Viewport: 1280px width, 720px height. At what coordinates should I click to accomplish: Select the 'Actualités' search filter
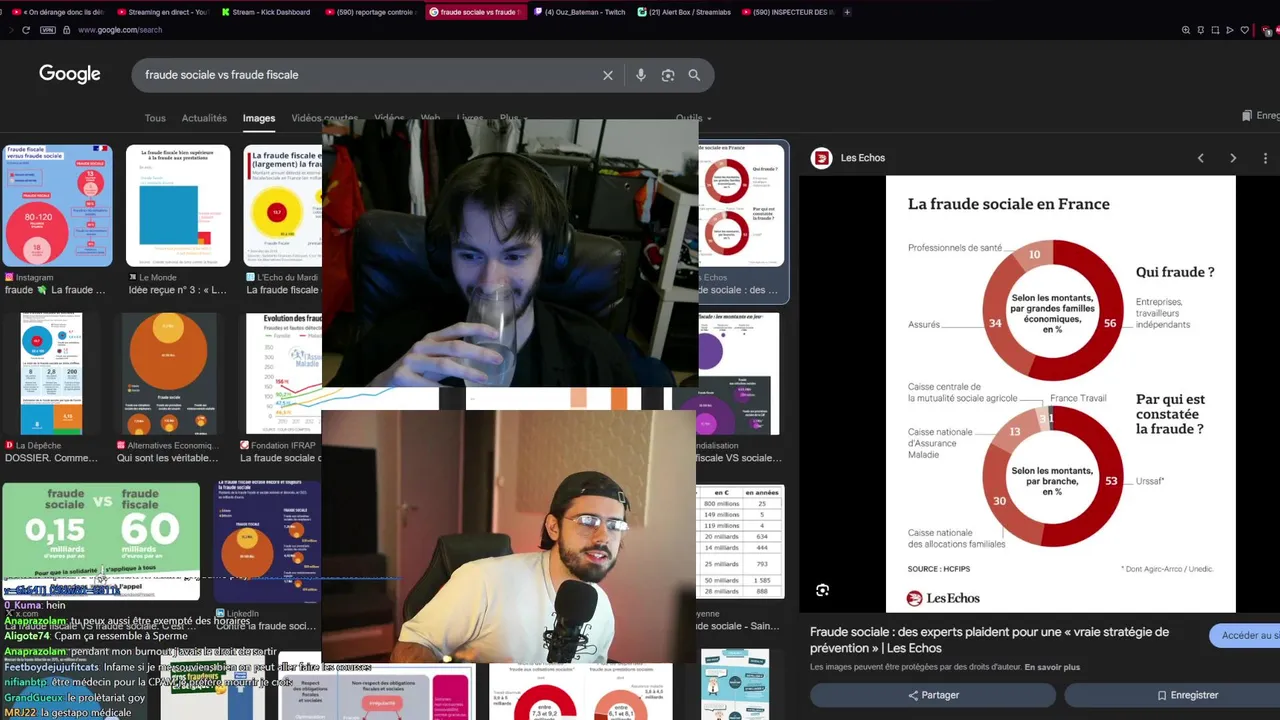pos(204,118)
